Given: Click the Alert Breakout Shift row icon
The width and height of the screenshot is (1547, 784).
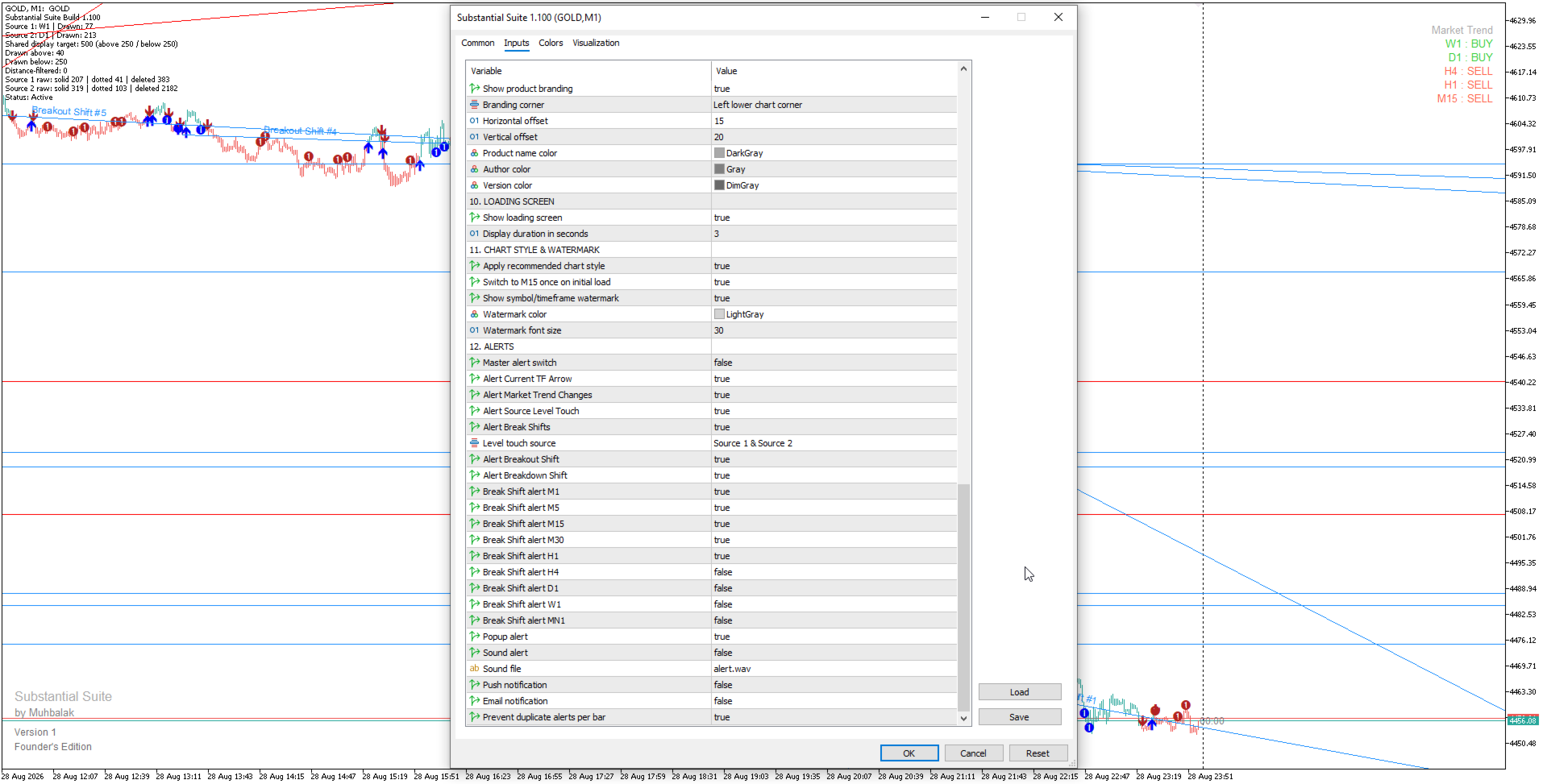Looking at the screenshot, I should [475, 459].
